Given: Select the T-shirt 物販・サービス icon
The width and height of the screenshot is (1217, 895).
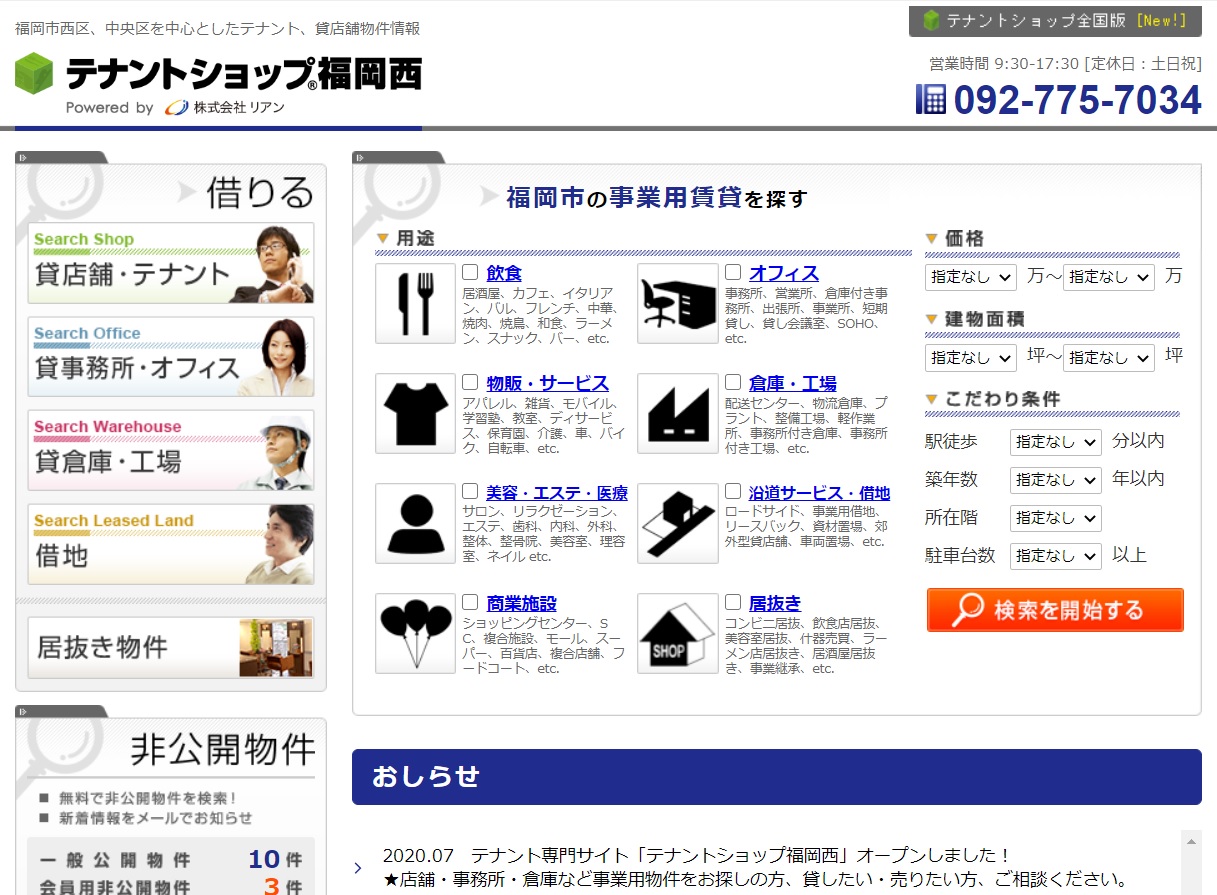Looking at the screenshot, I should pyautogui.click(x=415, y=414).
